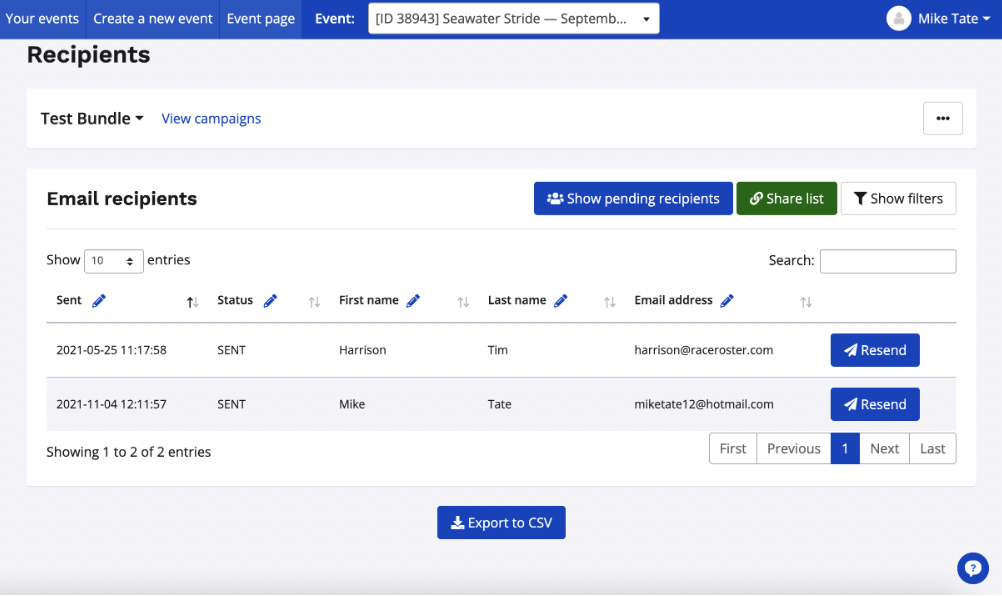This screenshot has width=1002, height=596.
Task: Click the pencil icon beside Status column
Action: tap(270, 301)
